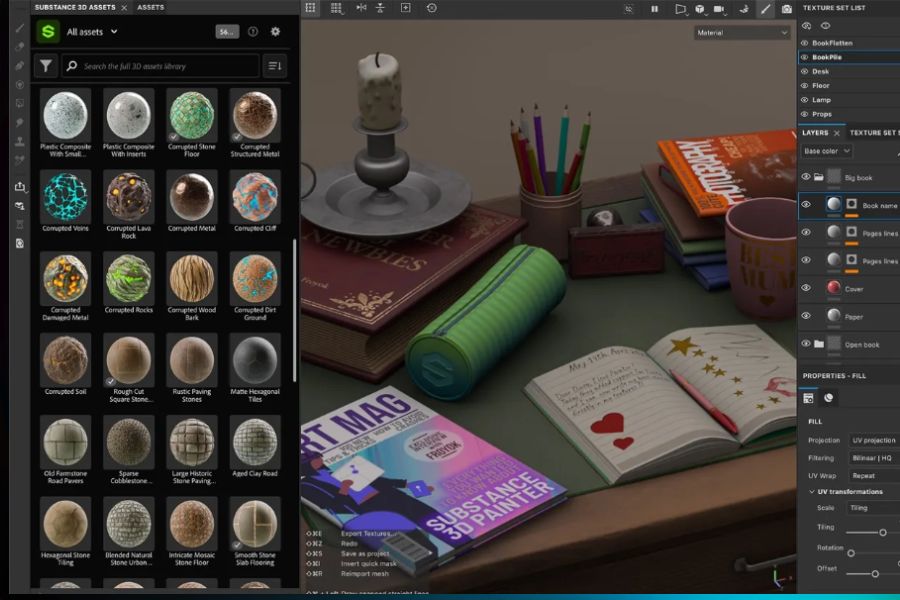900x600 pixels.
Task: Hide the Desk texture set
Action: point(805,71)
